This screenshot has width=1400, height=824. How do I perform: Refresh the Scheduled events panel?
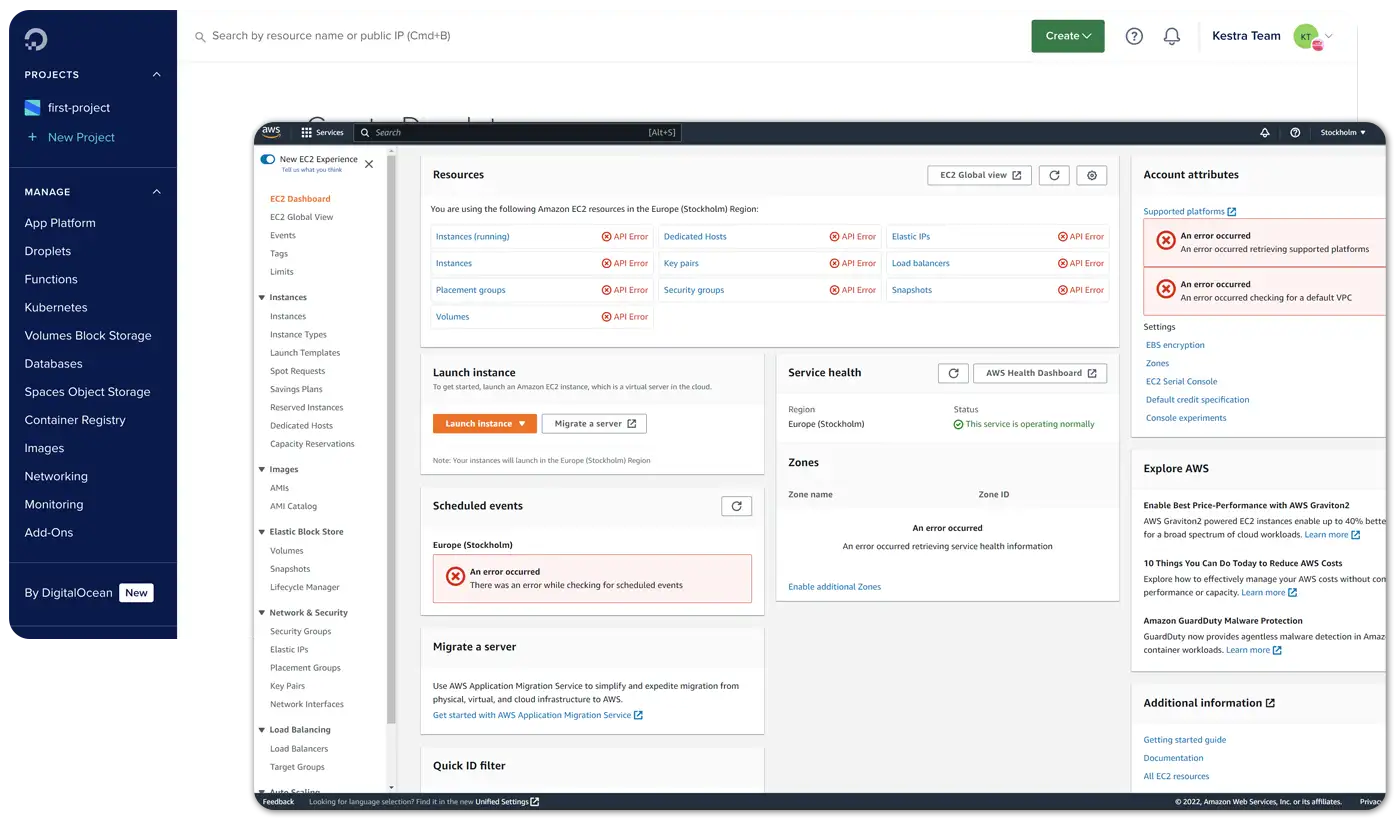736,506
